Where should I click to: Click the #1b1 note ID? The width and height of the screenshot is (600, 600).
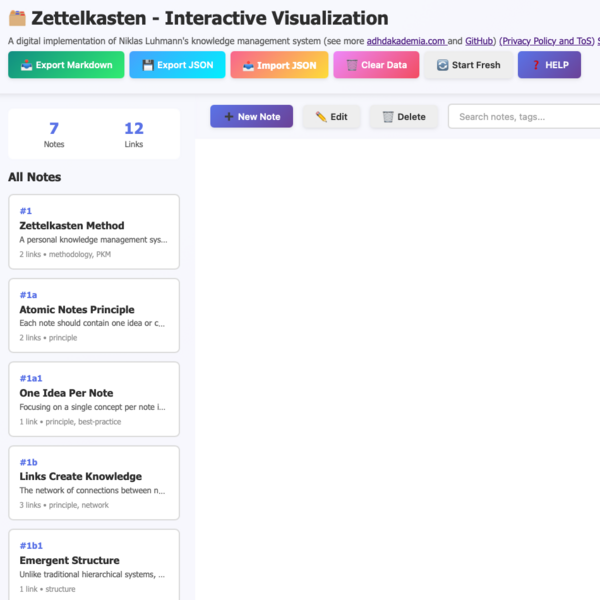[31, 545]
